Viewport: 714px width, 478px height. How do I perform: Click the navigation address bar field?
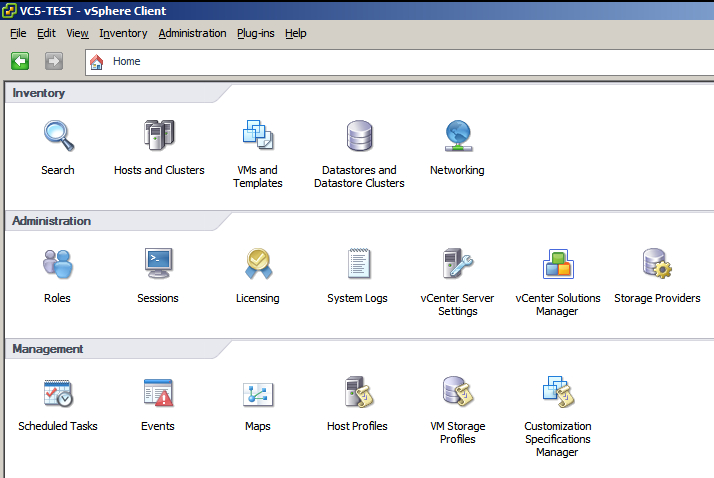399,62
